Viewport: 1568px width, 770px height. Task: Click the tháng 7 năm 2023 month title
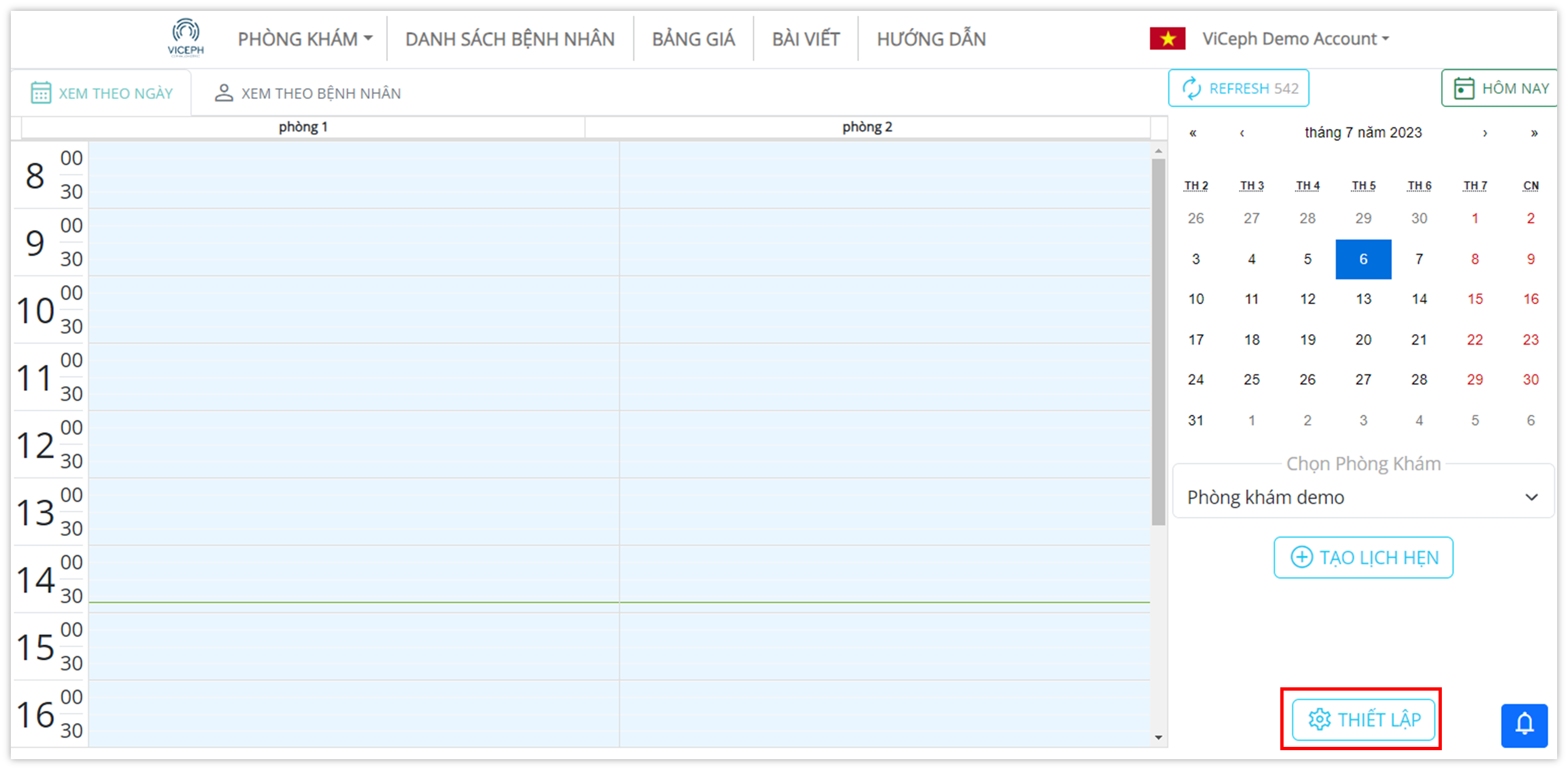pos(1363,133)
